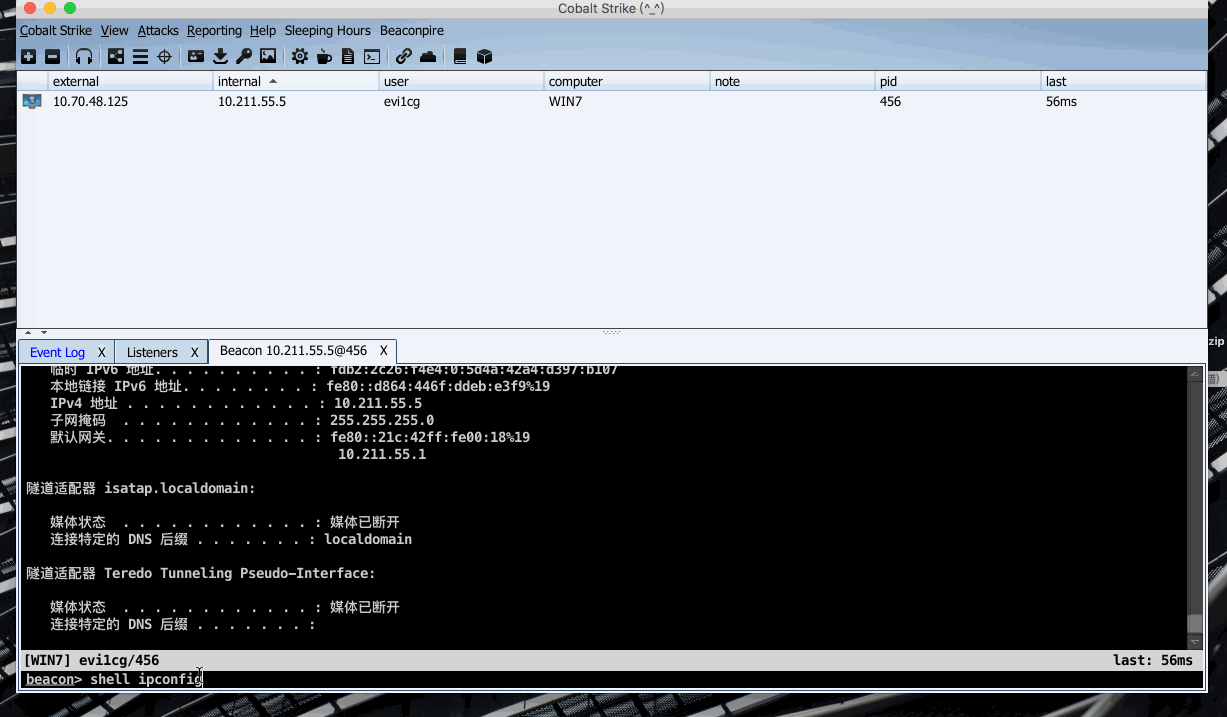Open the Attacks menu
1227x717 pixels.
[x=158, y=31]
